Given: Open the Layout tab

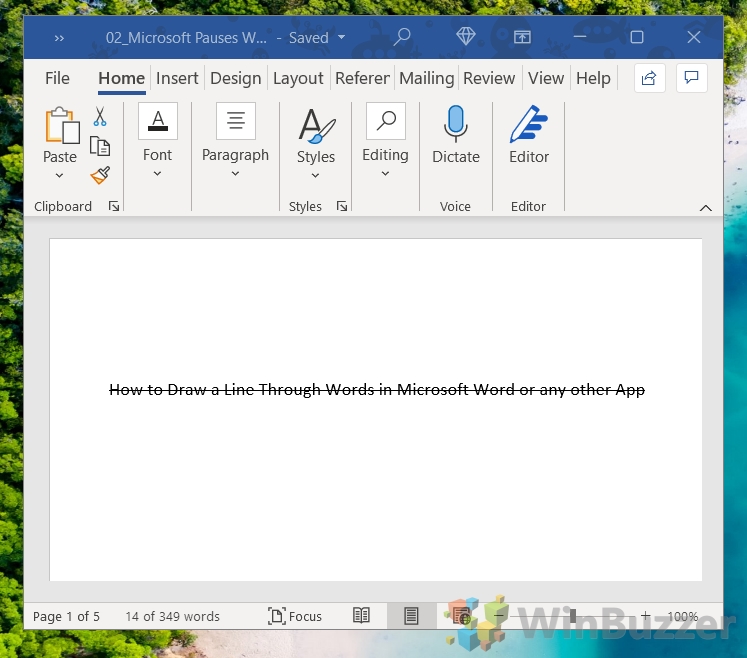Looking at the screenshot, I should pos(298,78).
